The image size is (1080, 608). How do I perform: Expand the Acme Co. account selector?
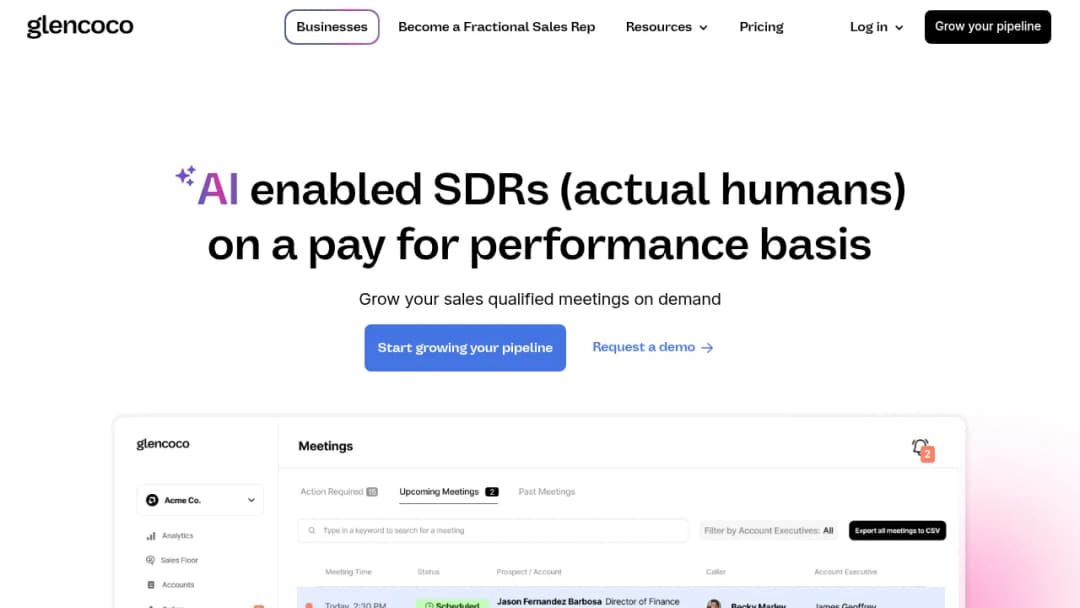pyautogui.click(x=200, y=500)
